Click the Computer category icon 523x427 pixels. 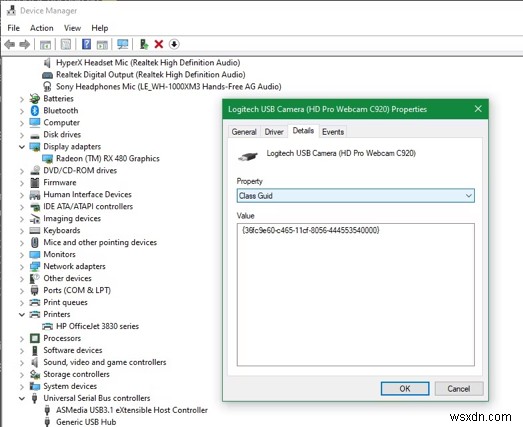[x=35, y=122]
